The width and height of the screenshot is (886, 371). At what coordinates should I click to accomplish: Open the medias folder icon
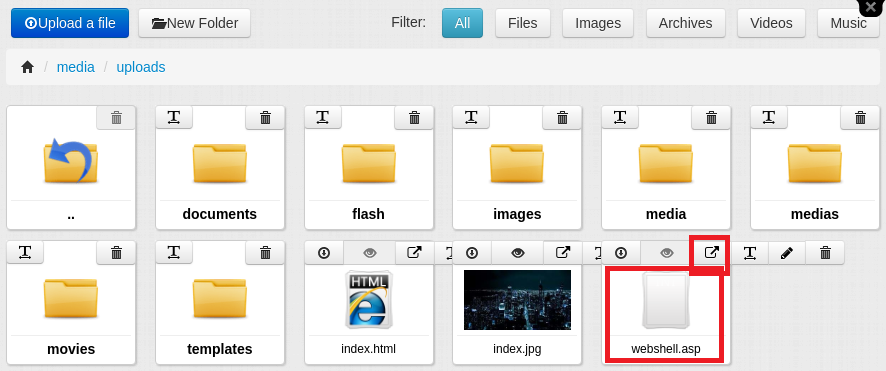[x=815, y=163]
